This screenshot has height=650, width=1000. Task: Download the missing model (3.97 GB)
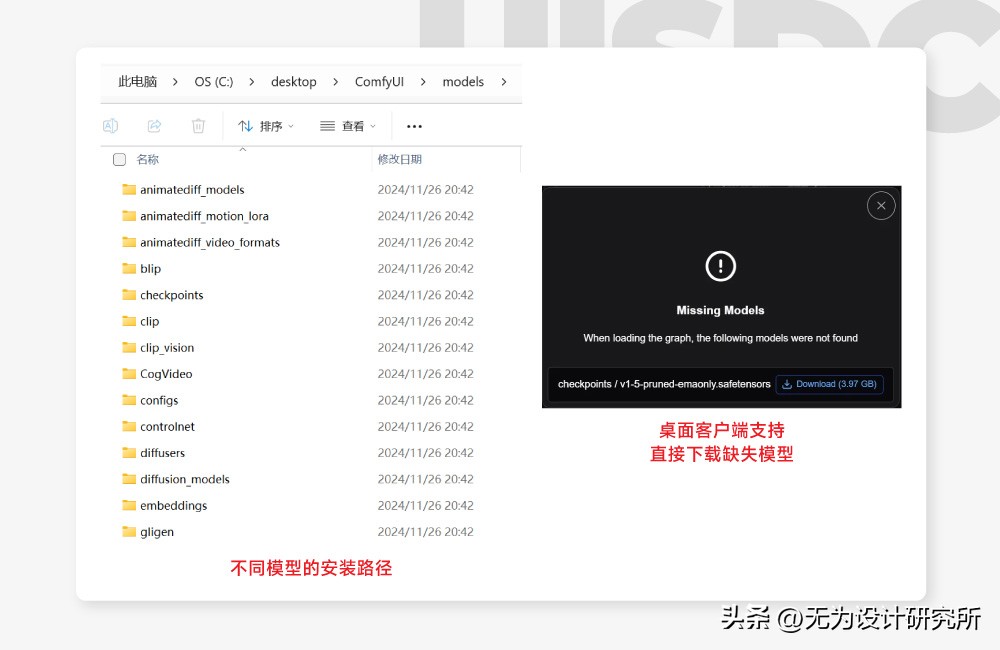829,384
